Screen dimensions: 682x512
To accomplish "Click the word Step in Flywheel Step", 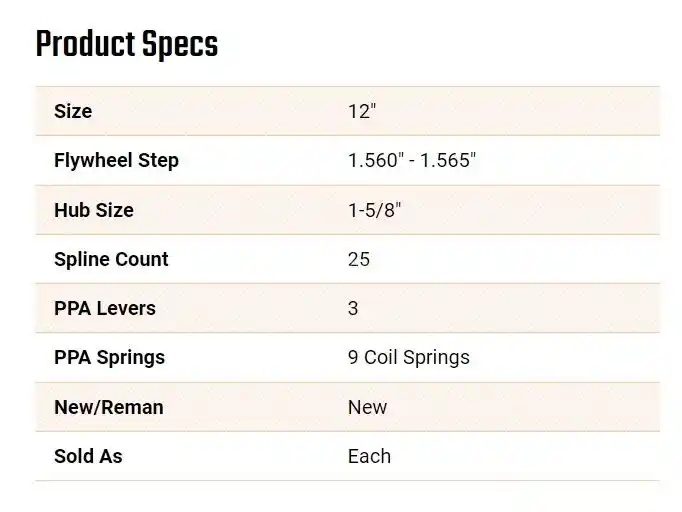I will pos(158,161).
